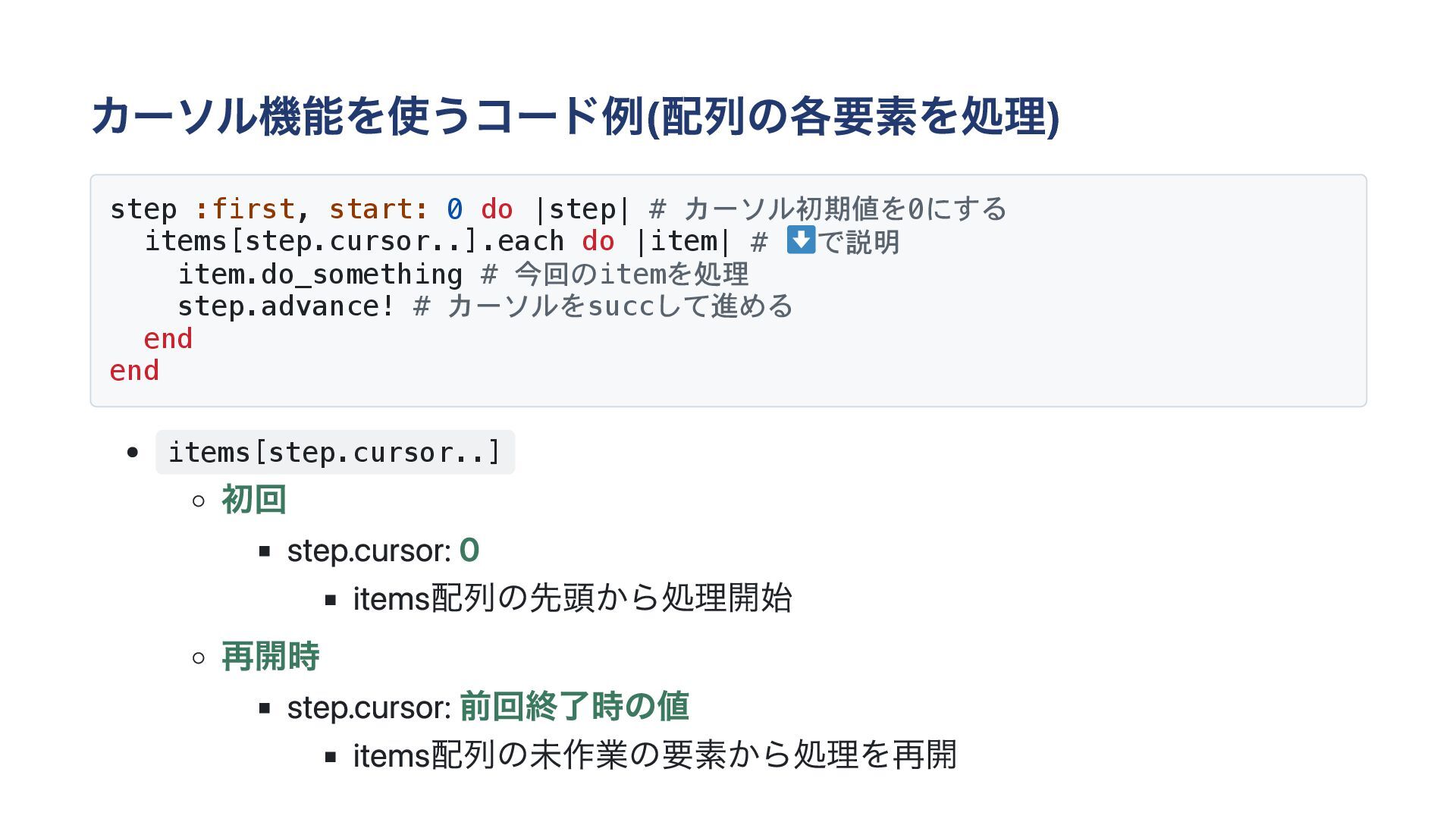Click the .each method call in the code block

(522, 242)
